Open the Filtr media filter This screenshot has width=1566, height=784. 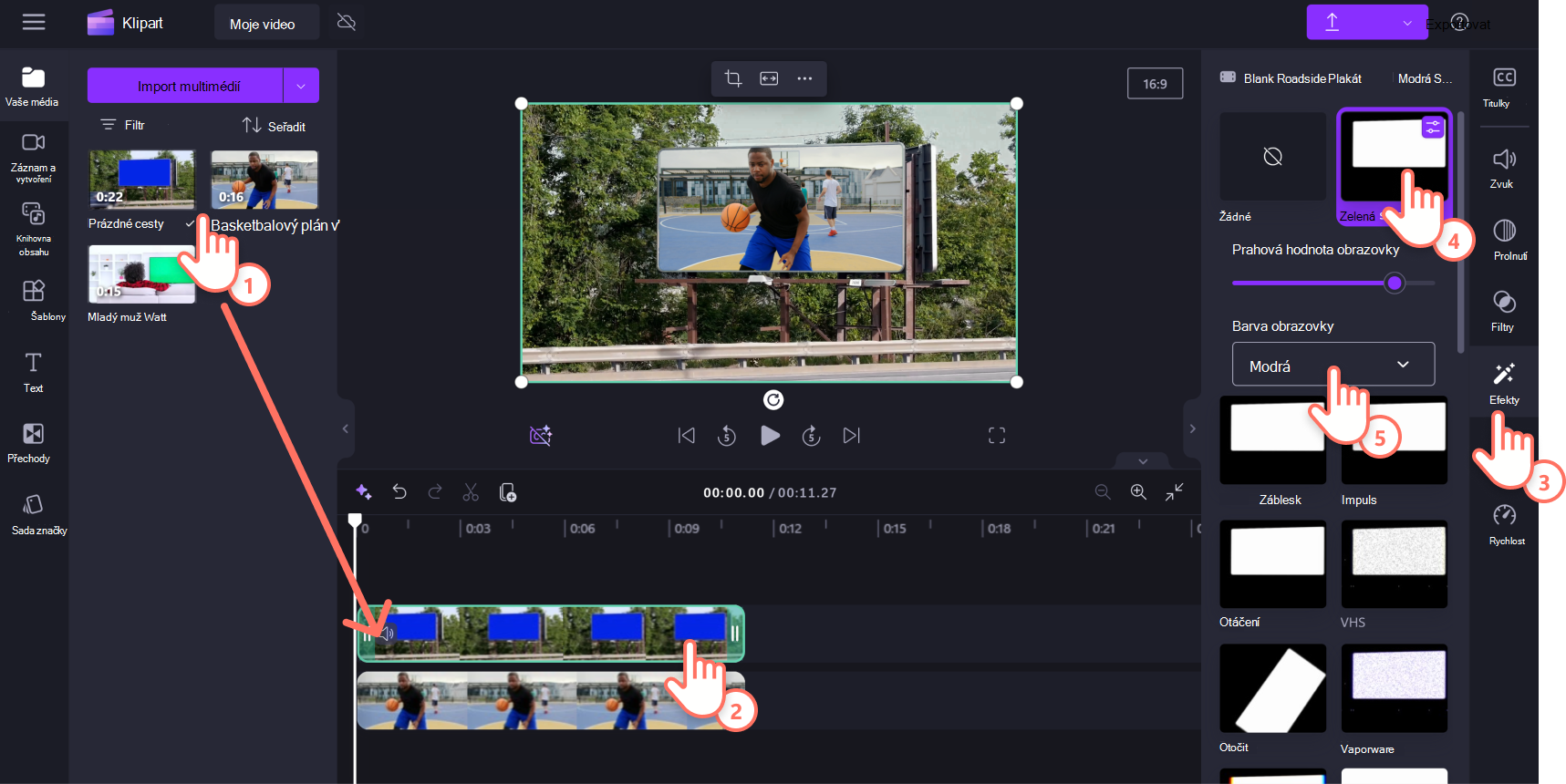pyautogui.click(x=123, y=125)
